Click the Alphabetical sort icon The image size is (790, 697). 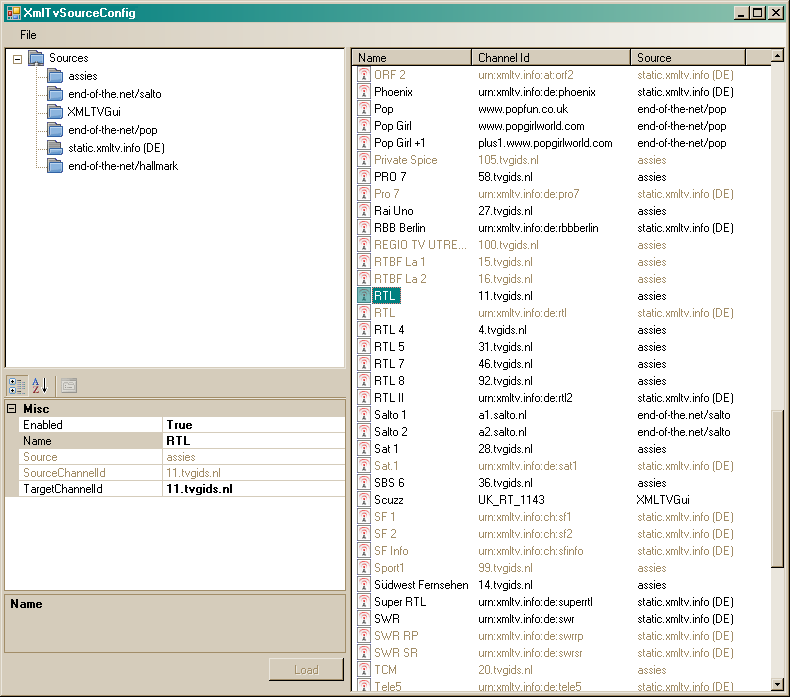(x=40, y=386)
